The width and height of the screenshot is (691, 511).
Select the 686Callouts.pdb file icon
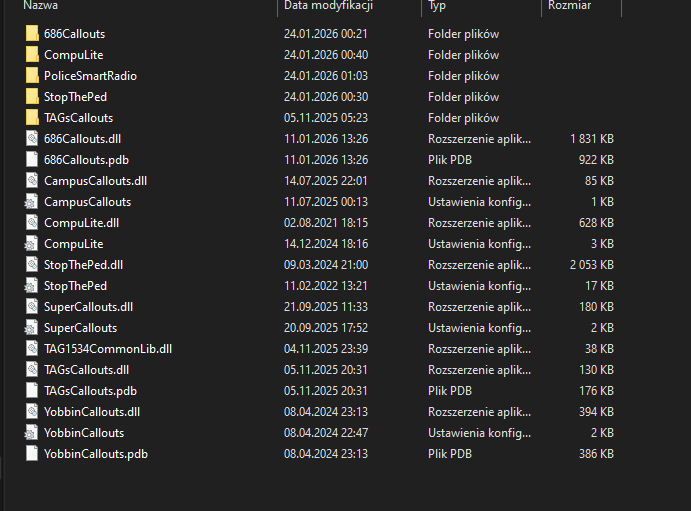tap(34, 160)
